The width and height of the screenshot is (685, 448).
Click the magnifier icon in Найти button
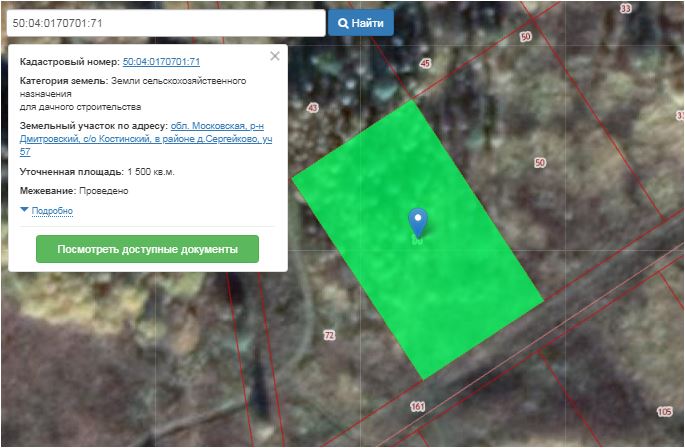343,23
